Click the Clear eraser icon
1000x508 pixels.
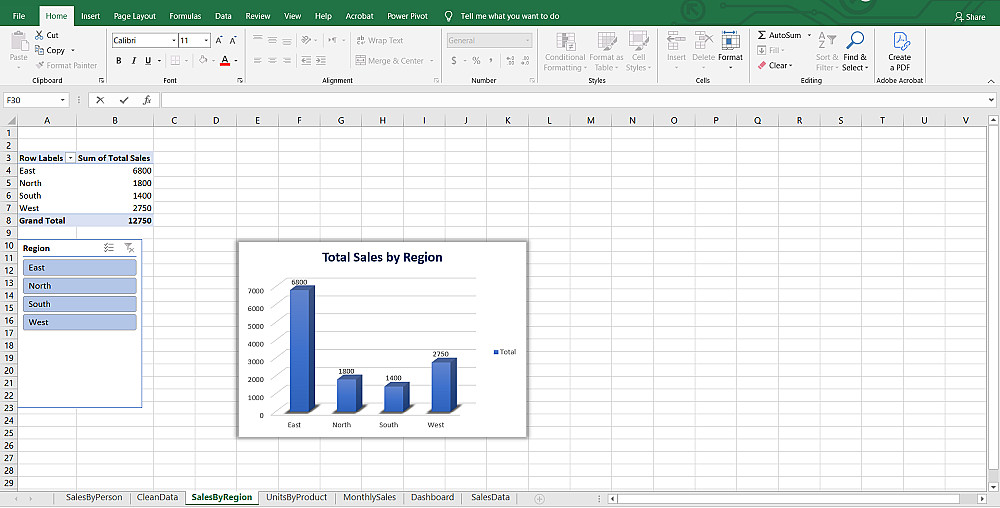pyautogui.click(x=762, y=66)
